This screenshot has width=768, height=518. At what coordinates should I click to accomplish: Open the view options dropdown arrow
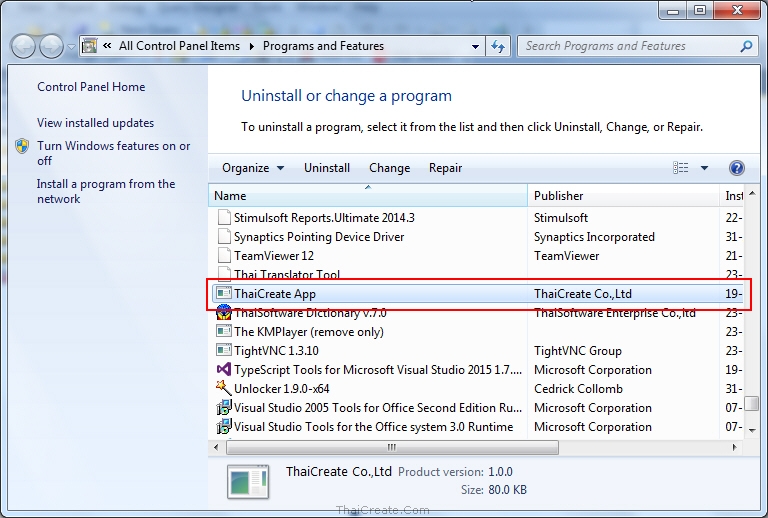click(704, 168)
